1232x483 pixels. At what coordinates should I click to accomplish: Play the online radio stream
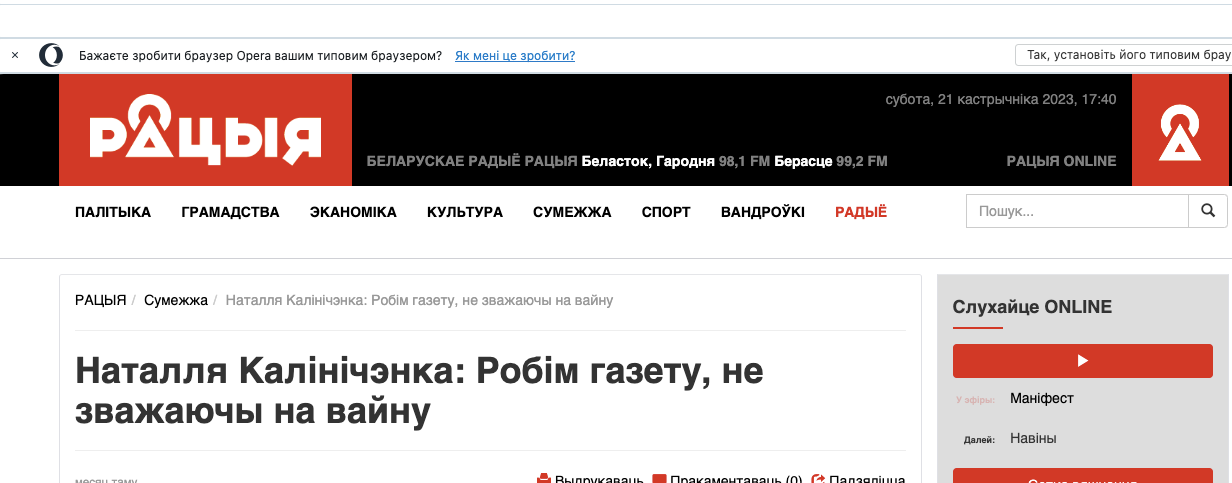point(1083,361)
